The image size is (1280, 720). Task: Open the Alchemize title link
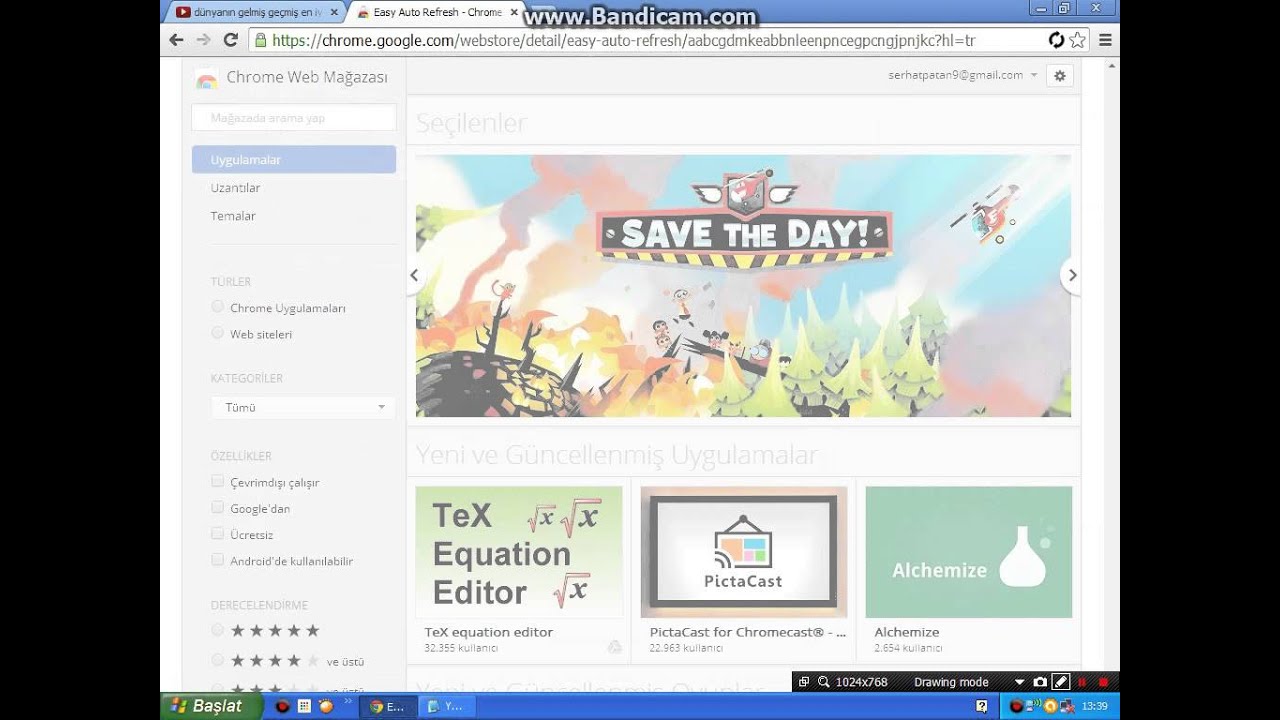[907, 632]
